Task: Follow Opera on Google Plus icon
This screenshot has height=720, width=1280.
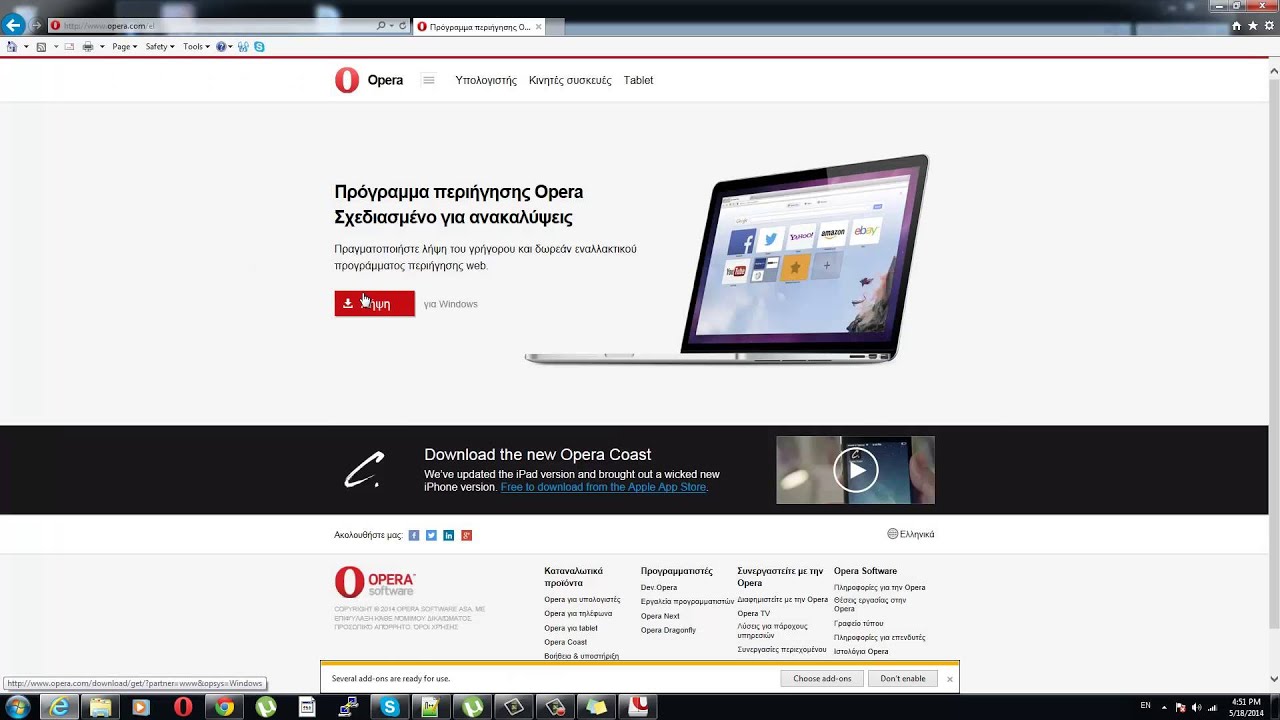Action: (x=466, y=535)
